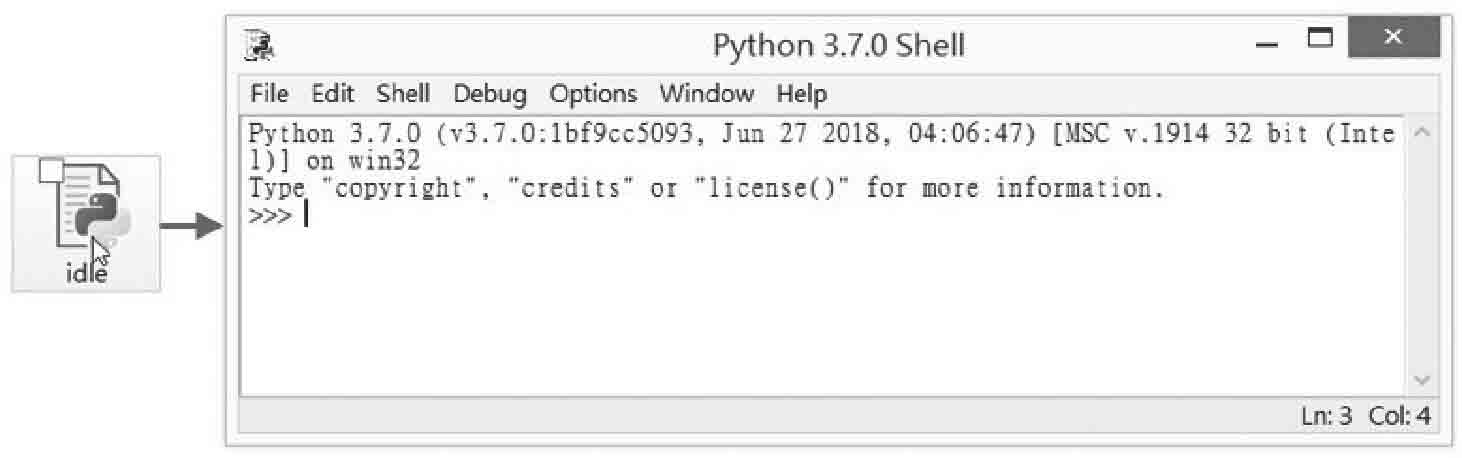The height and width of the screenshot is (458, 1462).
Task: Open the Options menu
Action: pos(592,94)
